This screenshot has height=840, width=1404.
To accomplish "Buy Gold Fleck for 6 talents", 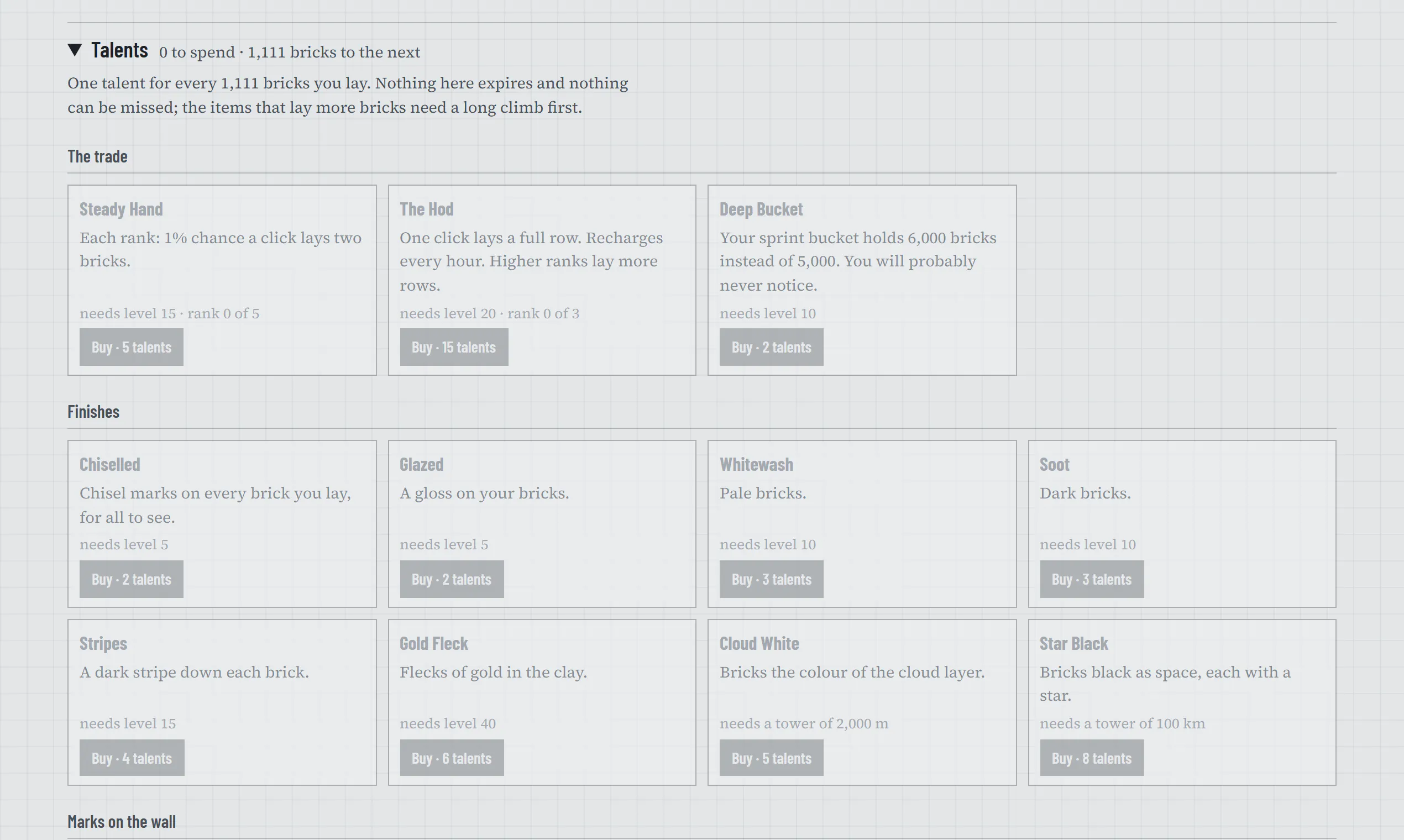I will tap(451, 758).
